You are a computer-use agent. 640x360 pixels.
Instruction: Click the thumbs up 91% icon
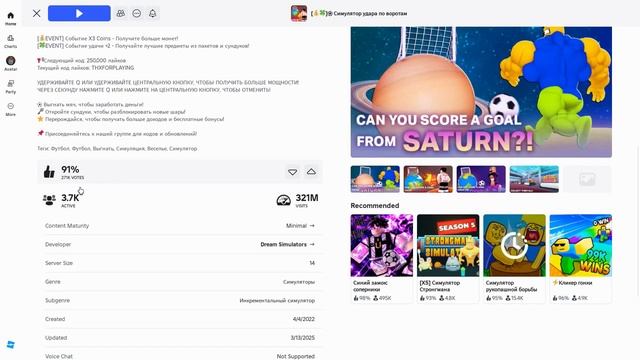click(49, 172)
